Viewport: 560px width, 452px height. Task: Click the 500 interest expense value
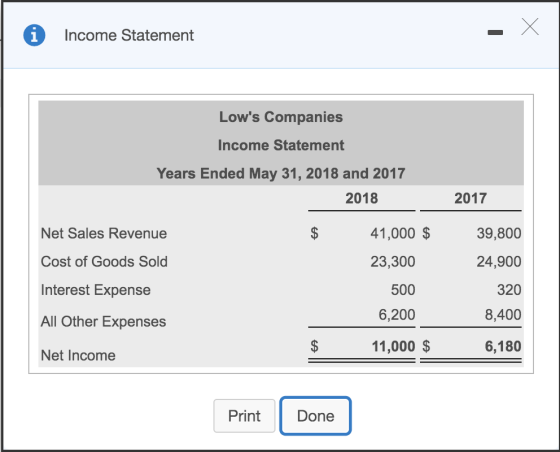[403, 290]
